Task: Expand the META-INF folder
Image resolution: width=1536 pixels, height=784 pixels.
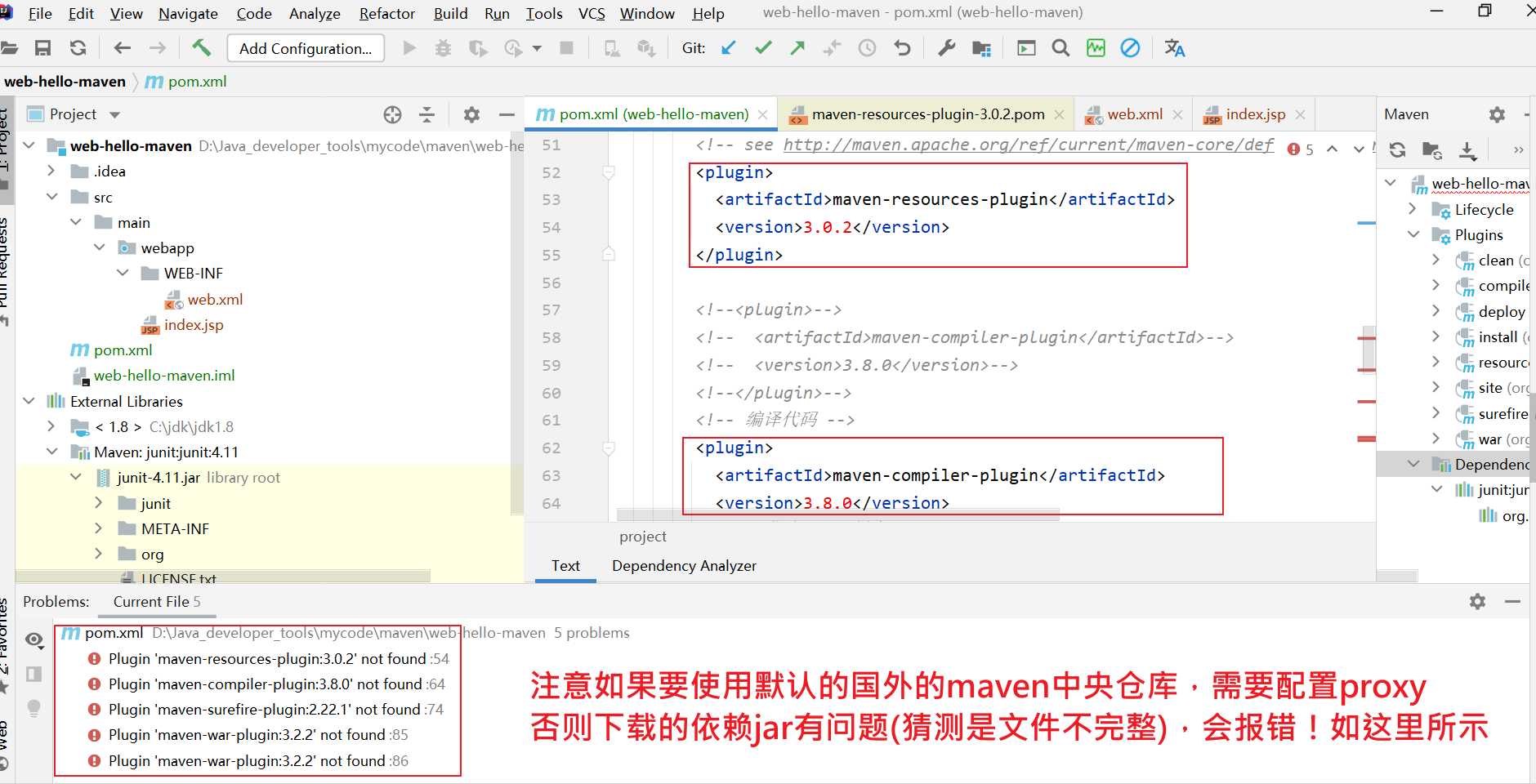Action: click(99, 528)
